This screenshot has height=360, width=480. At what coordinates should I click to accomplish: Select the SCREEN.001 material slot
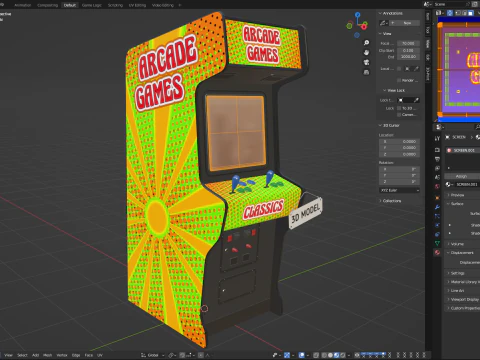(x=463, y=150)
